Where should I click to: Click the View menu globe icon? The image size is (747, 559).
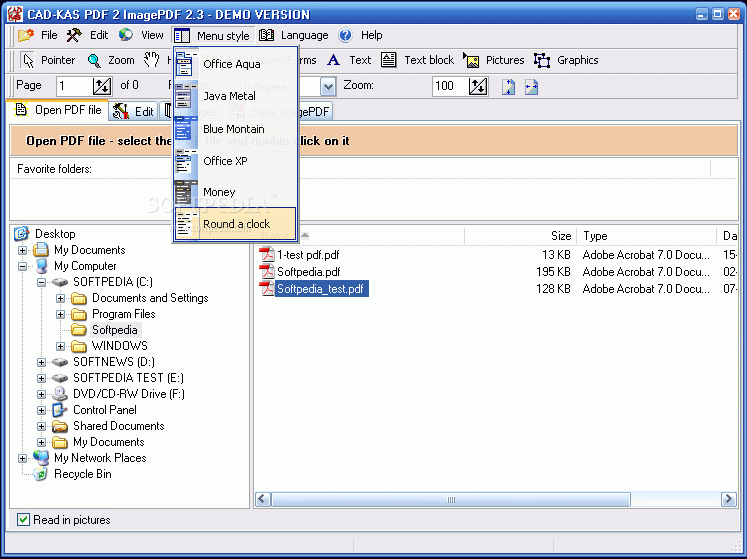coord(126,35)
